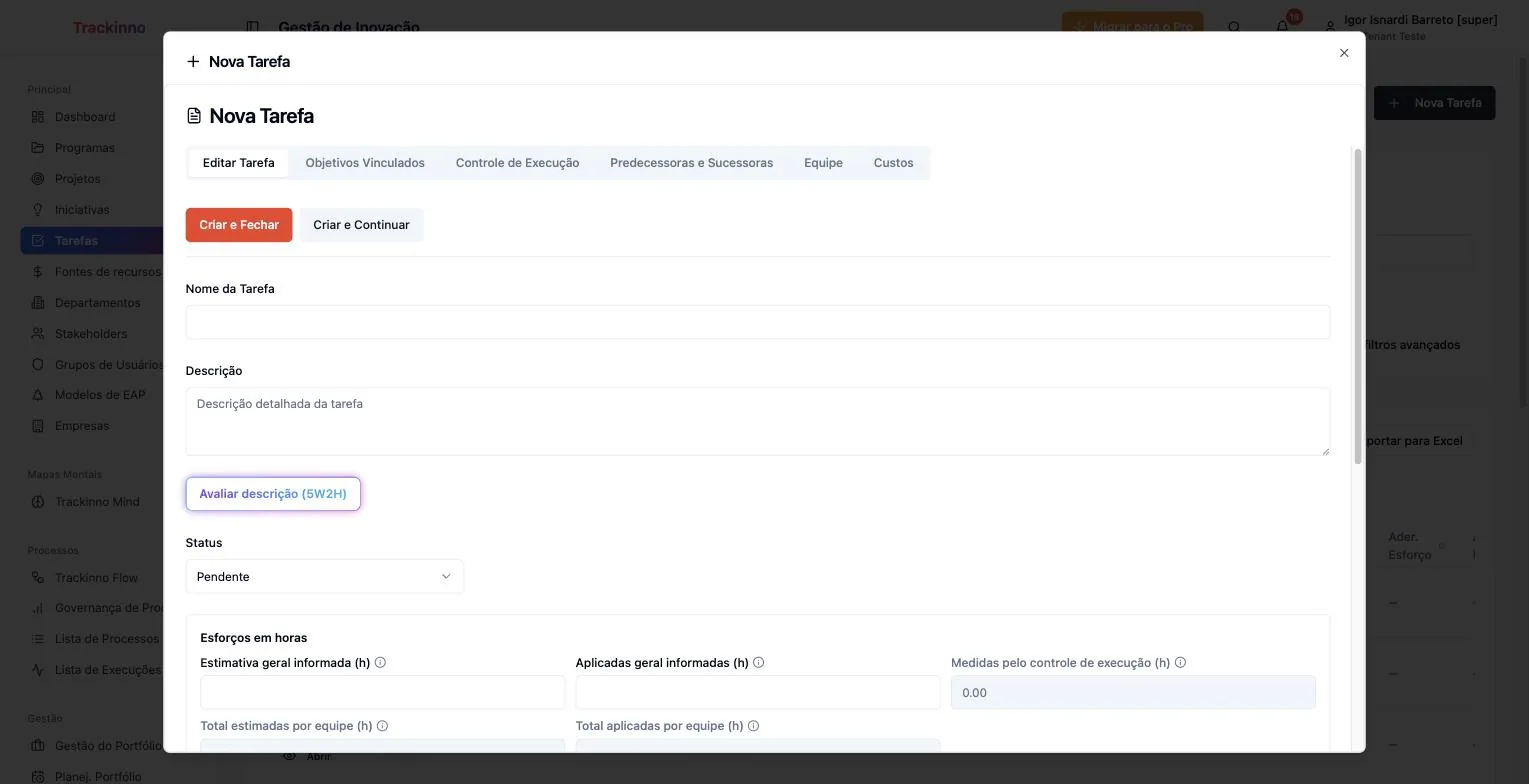Click info icon next to Total aplicadas por equipe
The width and height of the screenshot is (1529, 784).
(753, 726)
